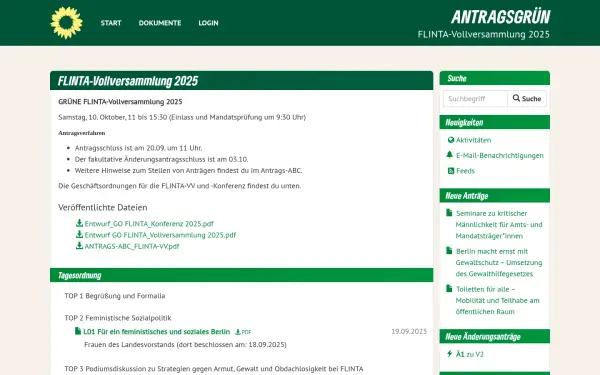Click the Veröffentlichte Dateien heading
The image size is (600, 375).
click(103, 207)
